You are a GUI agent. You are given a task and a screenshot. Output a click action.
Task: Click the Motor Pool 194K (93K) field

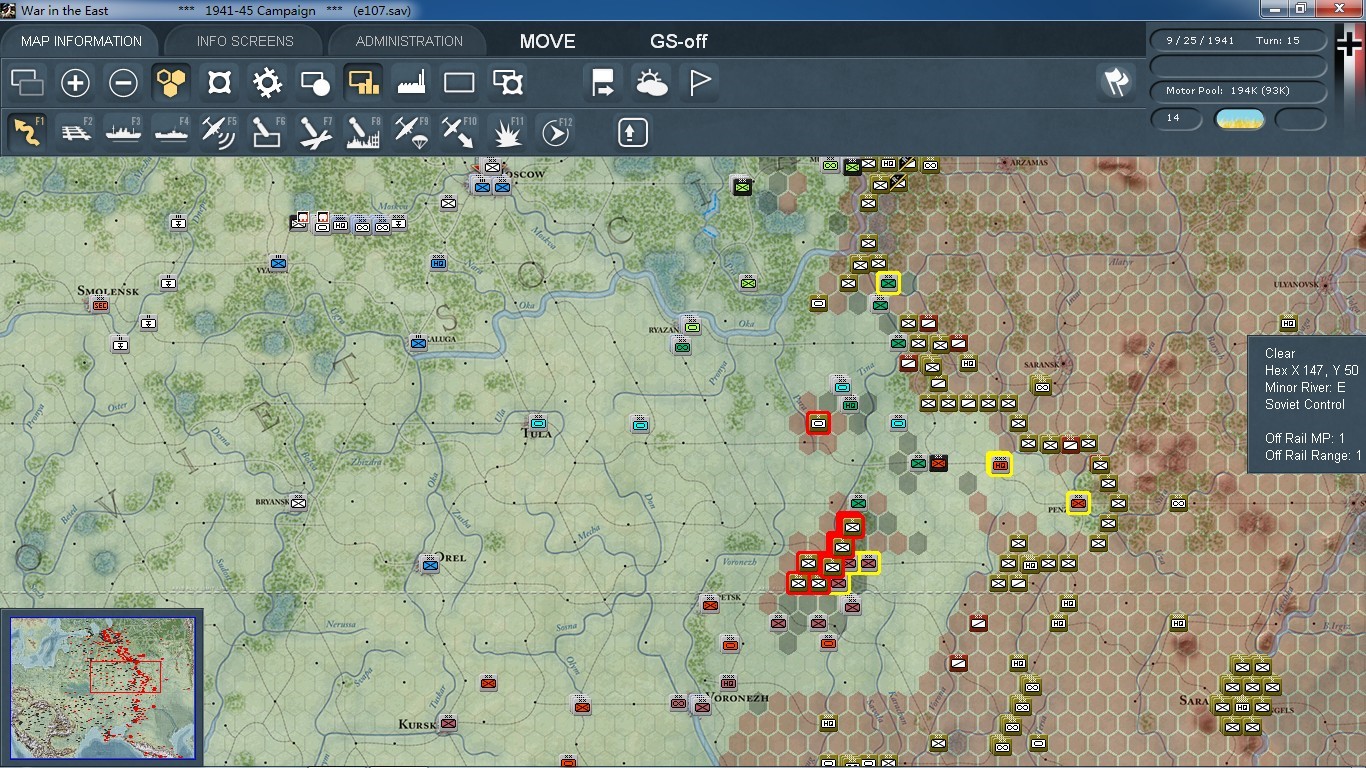[1238, 91]
